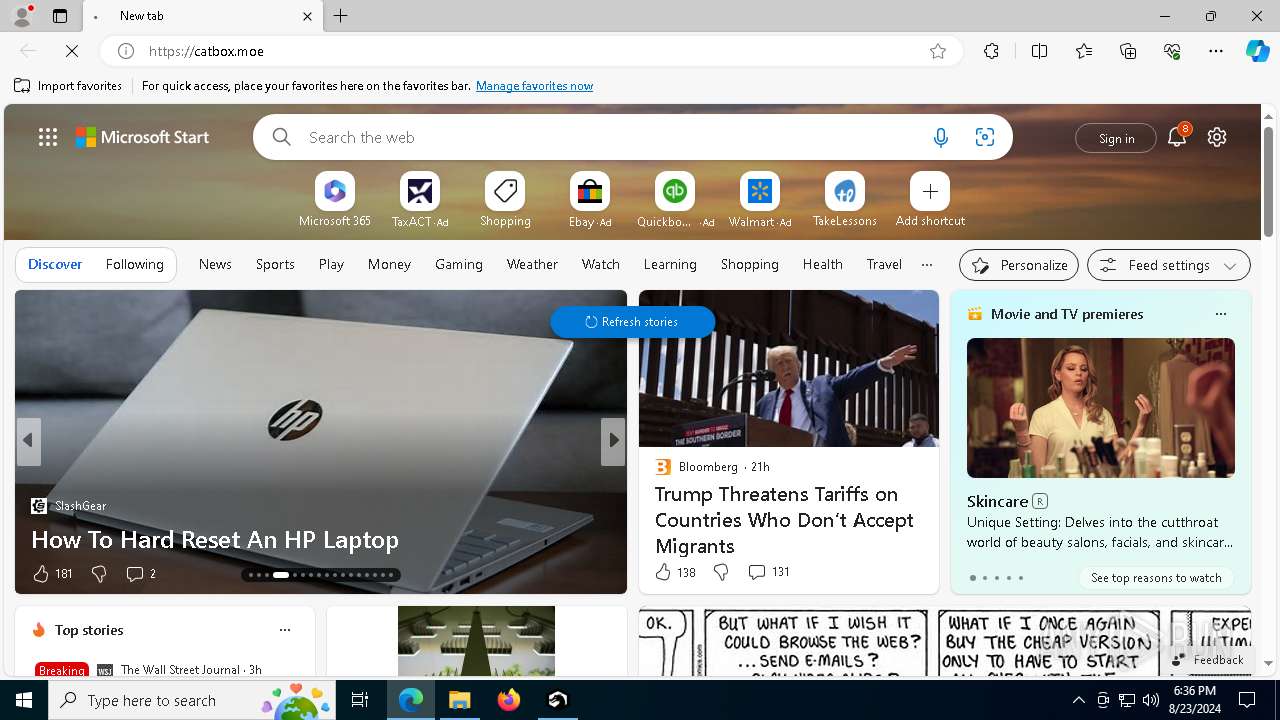1280x720 pixels.
Task: Open the News category
Action: (x=215, y=264)
